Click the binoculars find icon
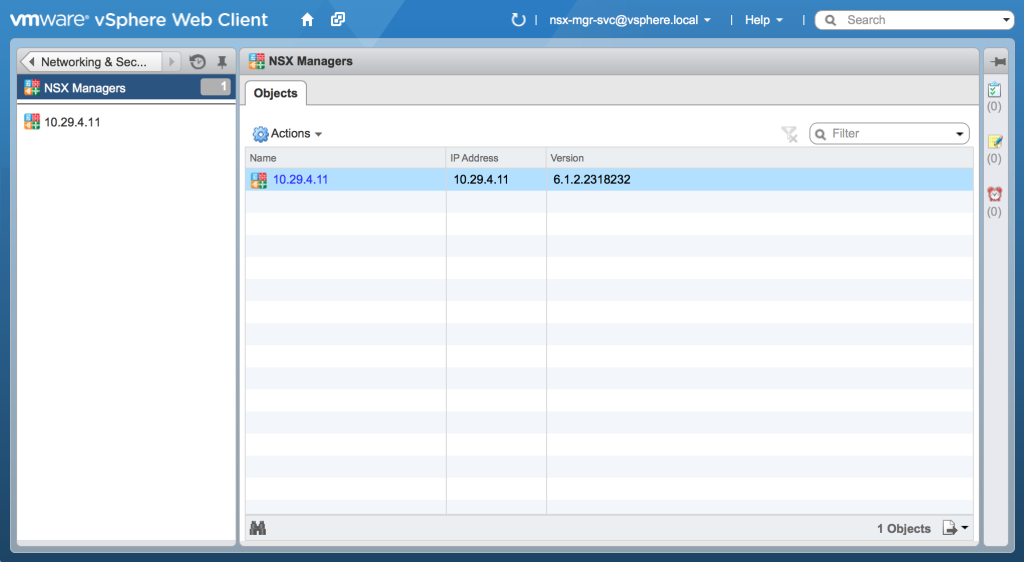1024x562 pixels. tap(258, 528)
